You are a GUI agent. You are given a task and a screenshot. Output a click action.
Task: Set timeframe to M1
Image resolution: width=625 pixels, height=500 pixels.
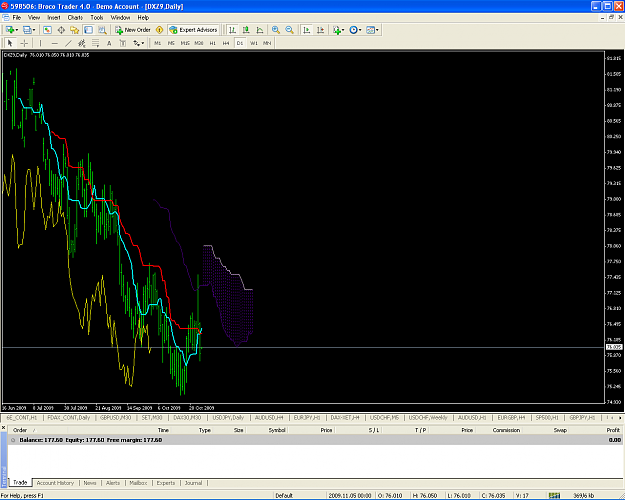point(157,43)
